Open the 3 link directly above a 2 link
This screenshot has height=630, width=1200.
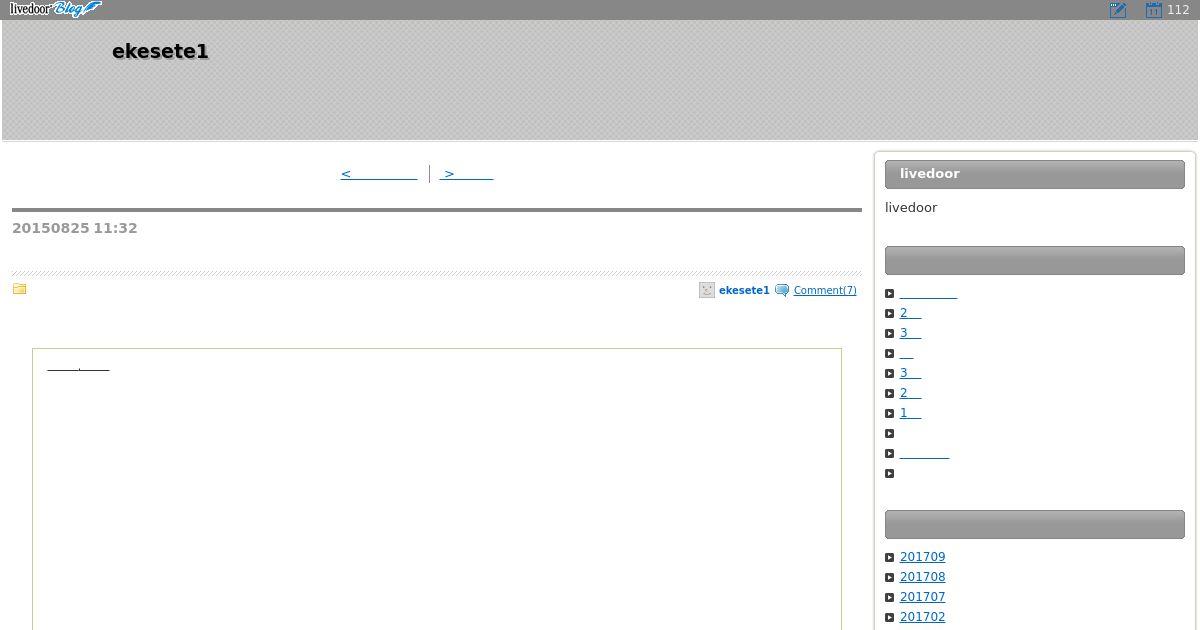point(910,373)
